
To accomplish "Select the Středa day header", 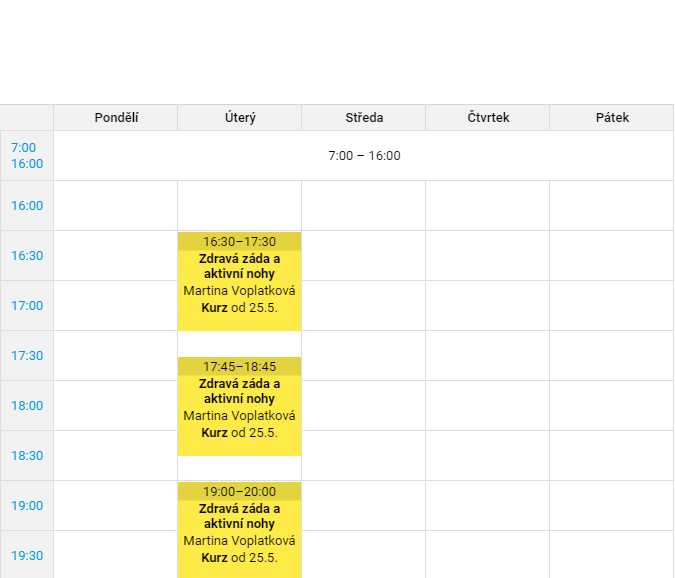I will [x=364, y=117].
